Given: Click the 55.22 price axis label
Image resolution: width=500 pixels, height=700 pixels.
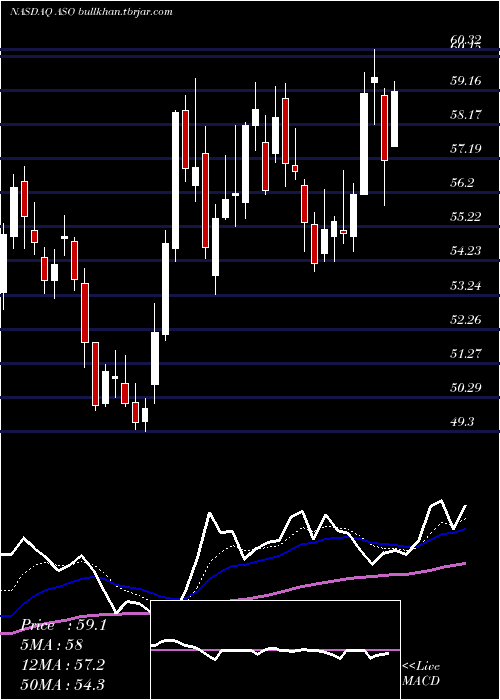Looking at the screenshot, I should (x=466, y=217).
